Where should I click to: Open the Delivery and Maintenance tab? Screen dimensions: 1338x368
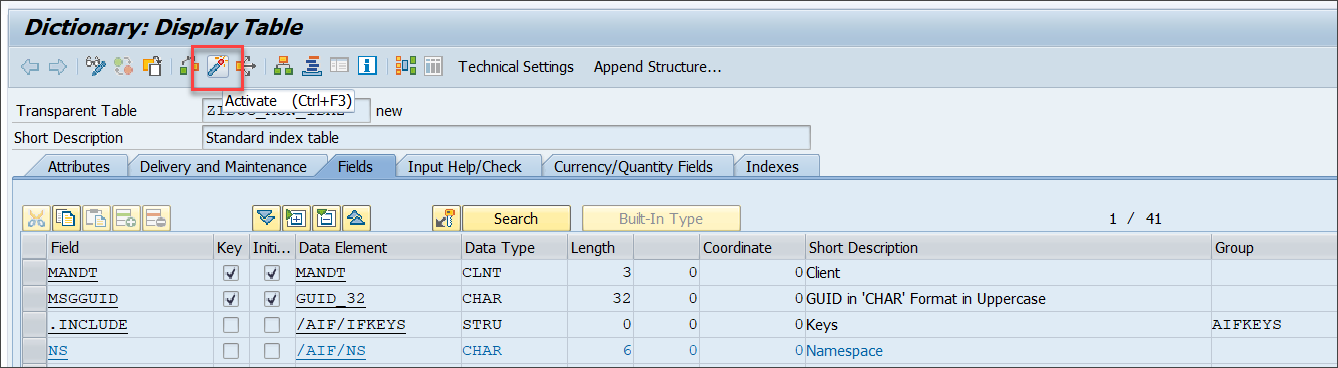(223, 167)
